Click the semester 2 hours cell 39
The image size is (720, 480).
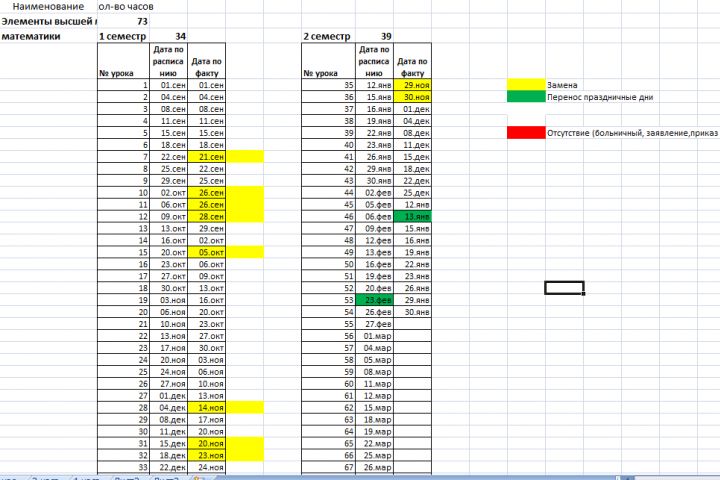pyautogui.click(x=375, y=36)
